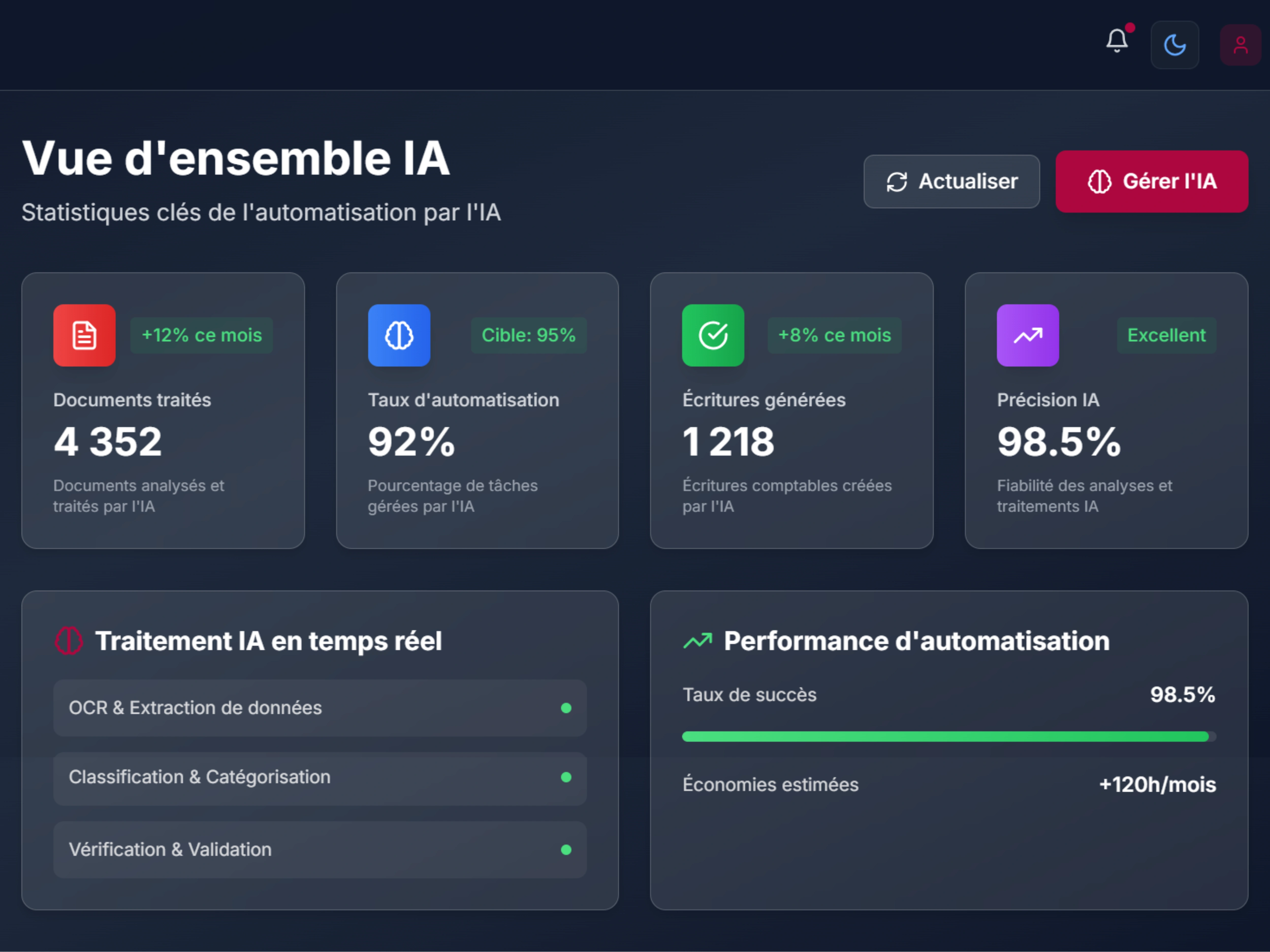
Task: Select Classification & Catégorisation row
Action: tap(320, 777)
